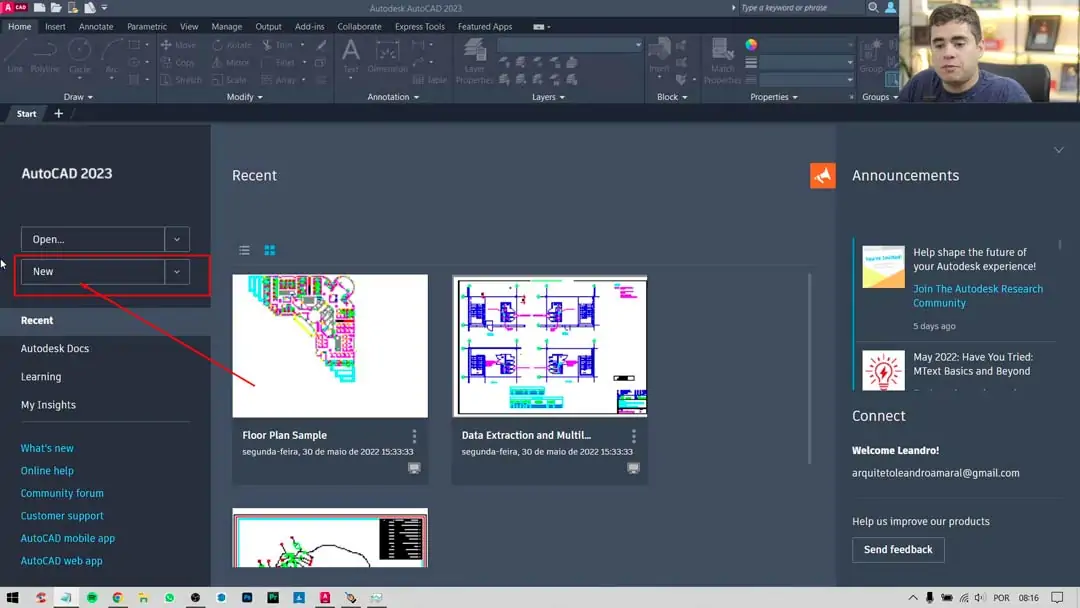Open the Announcements megaphone icon
1080x608 pixels.
pos(822,176)
